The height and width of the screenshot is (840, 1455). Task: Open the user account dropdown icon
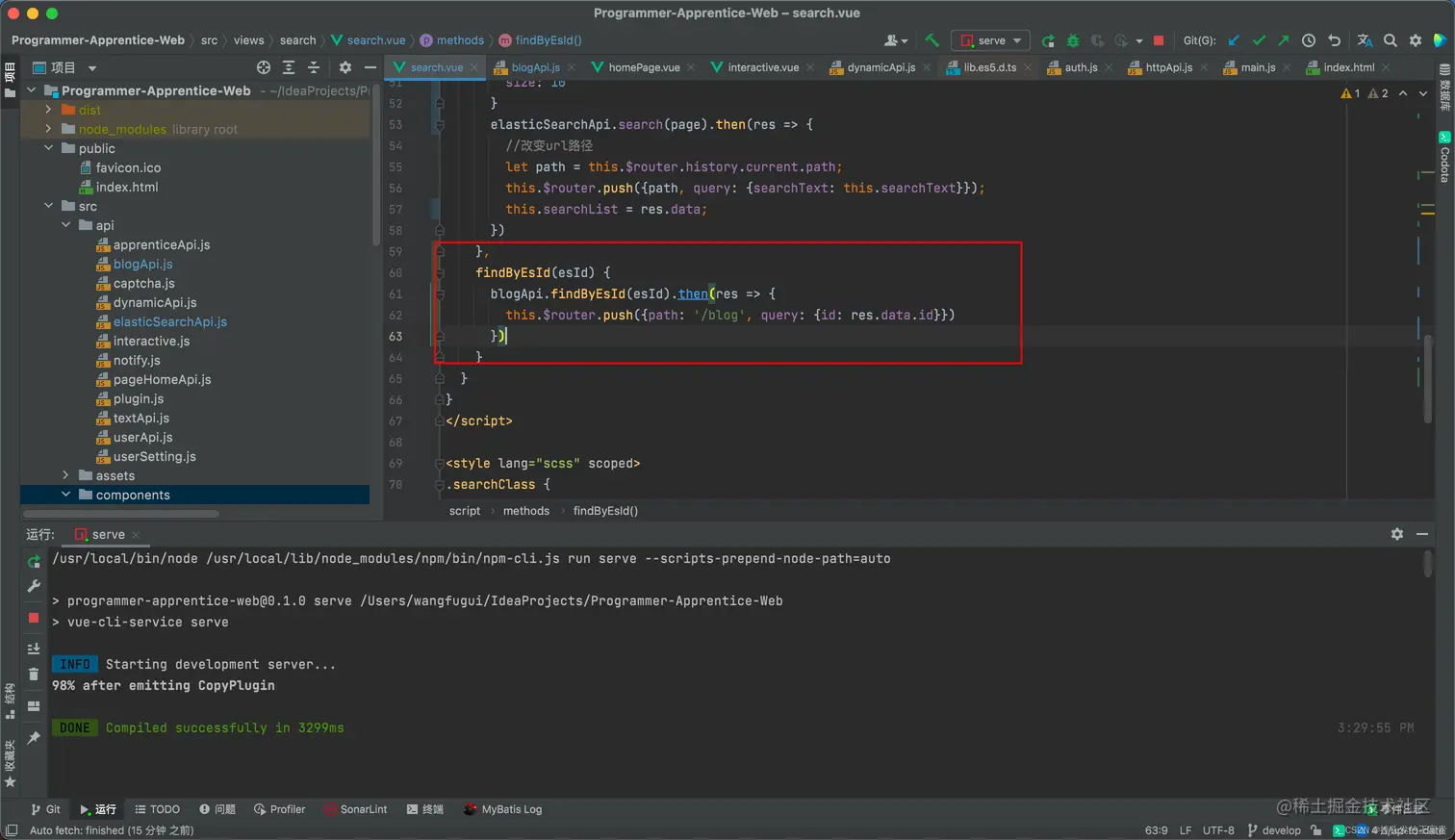tap(896, 40)
